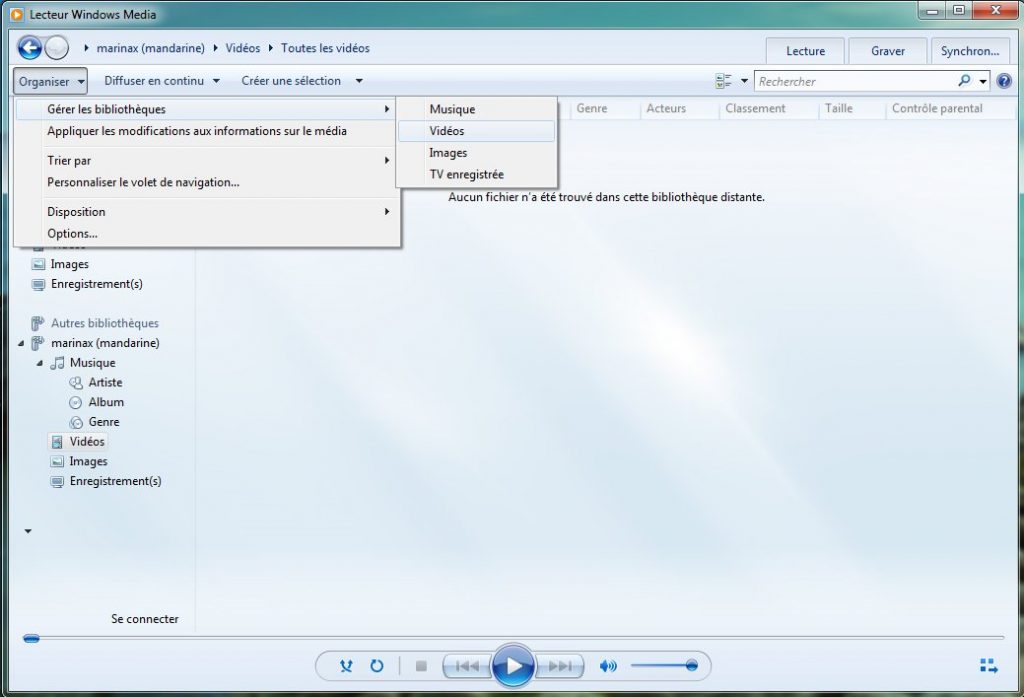Click the volume slider handle
The image size is (1024, 697).
[x=692, y=666]
